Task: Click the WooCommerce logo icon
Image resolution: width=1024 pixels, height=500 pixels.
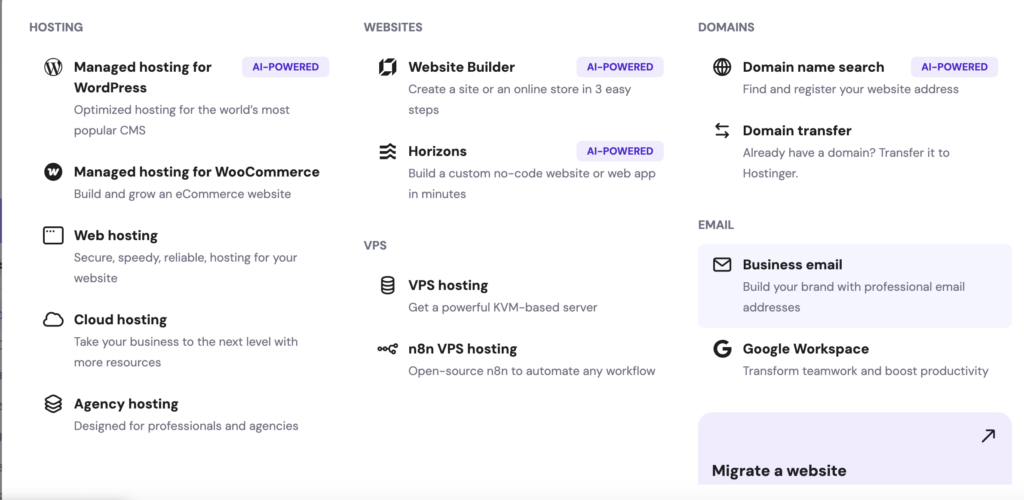Action: pos(53,172)
